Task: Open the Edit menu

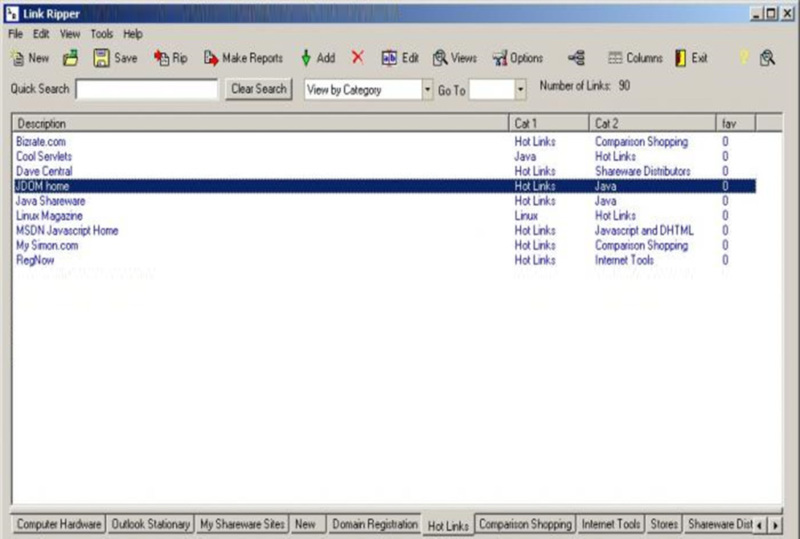Action: point(41,34)
